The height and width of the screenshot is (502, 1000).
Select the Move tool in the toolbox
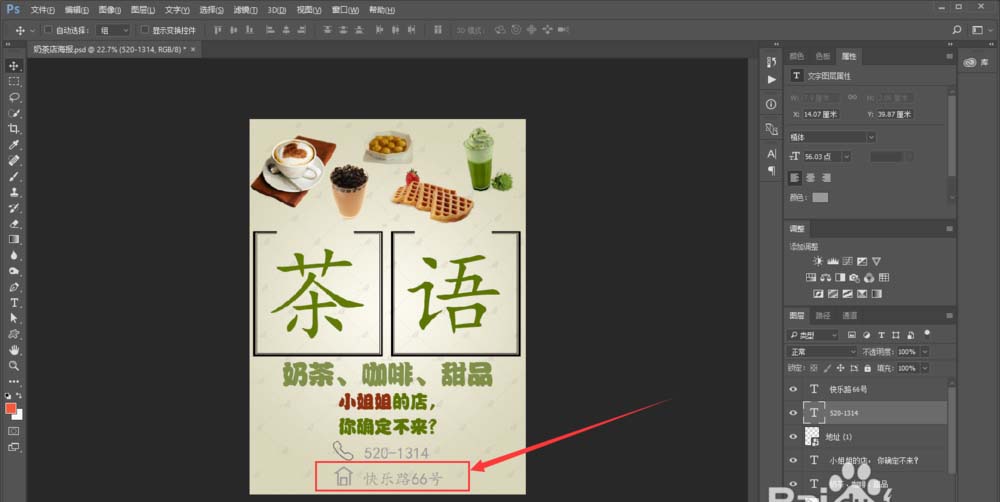pyautogui.click(x=13, y=66)
